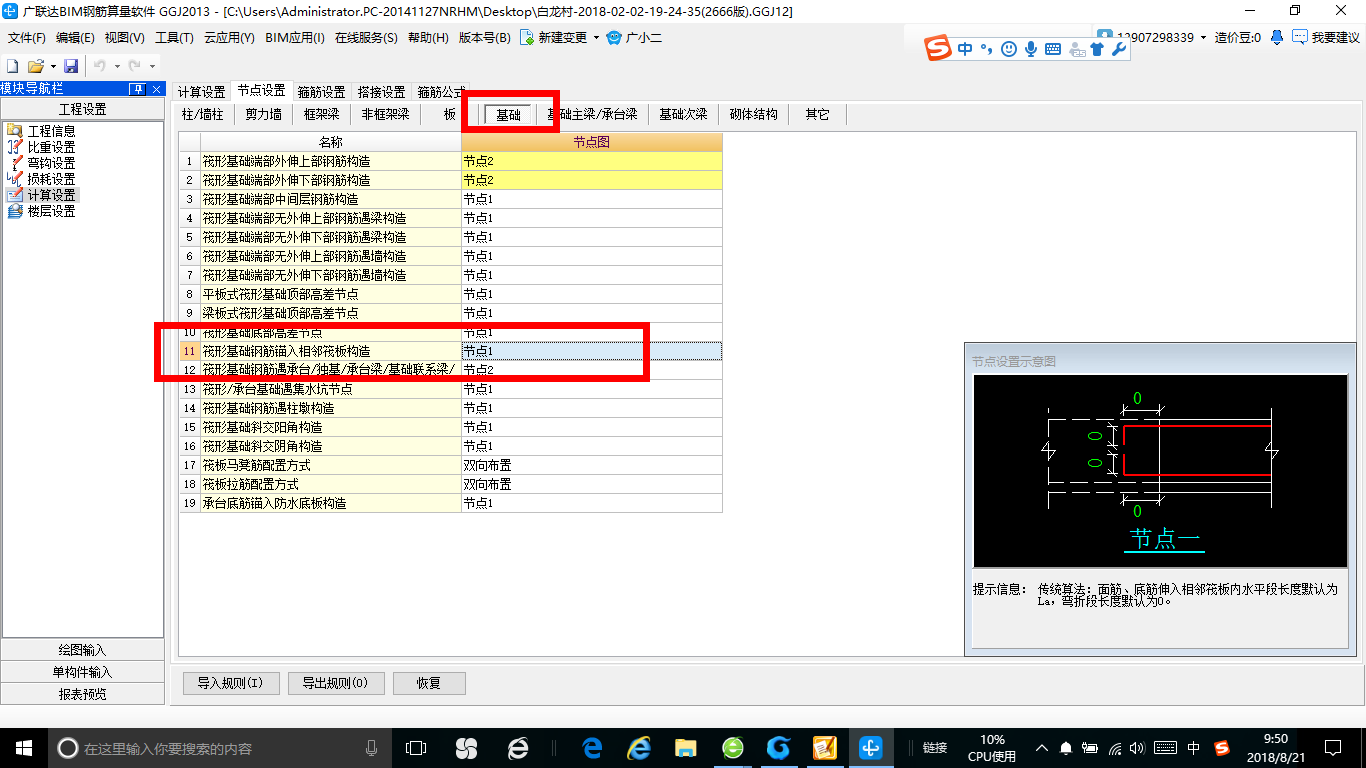Click the Windows Start button
Screen dimensions: 1366x768
23,747
